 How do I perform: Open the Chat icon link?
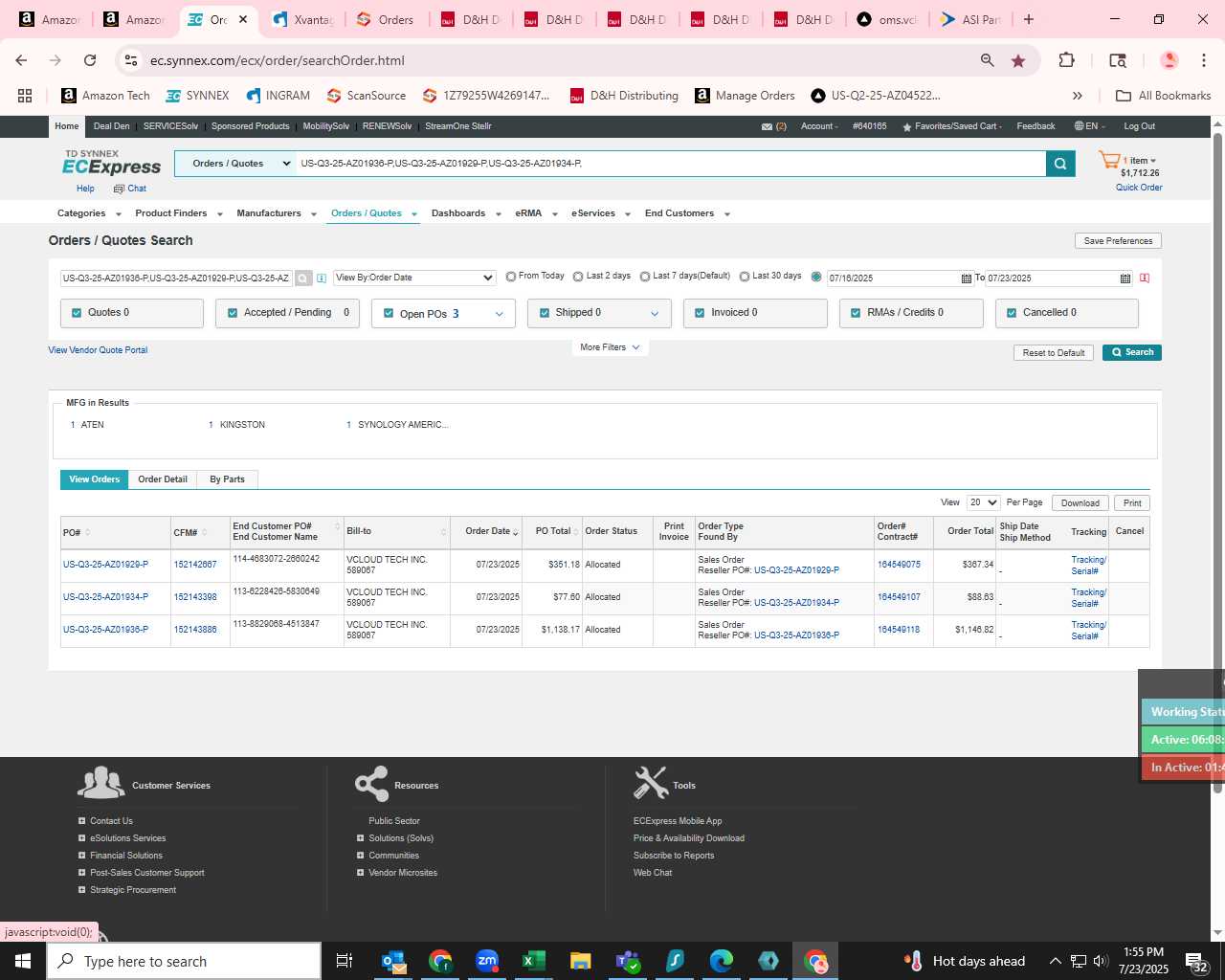point(130,189)
